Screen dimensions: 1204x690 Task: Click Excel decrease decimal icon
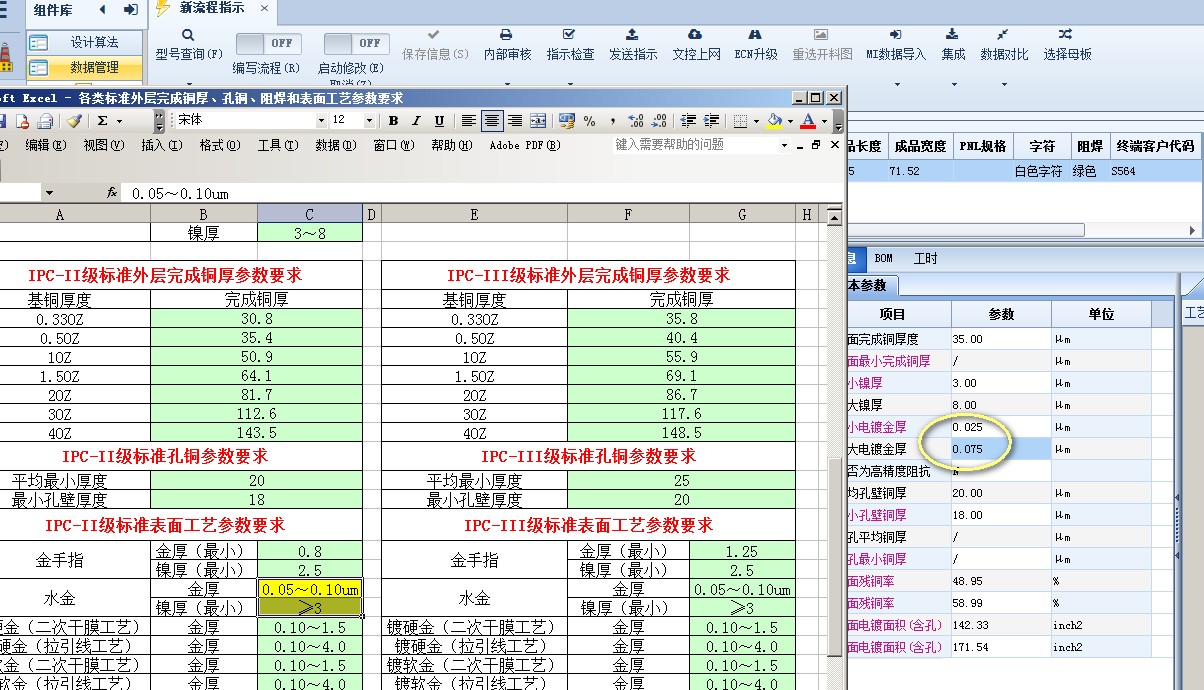(659, 121)
